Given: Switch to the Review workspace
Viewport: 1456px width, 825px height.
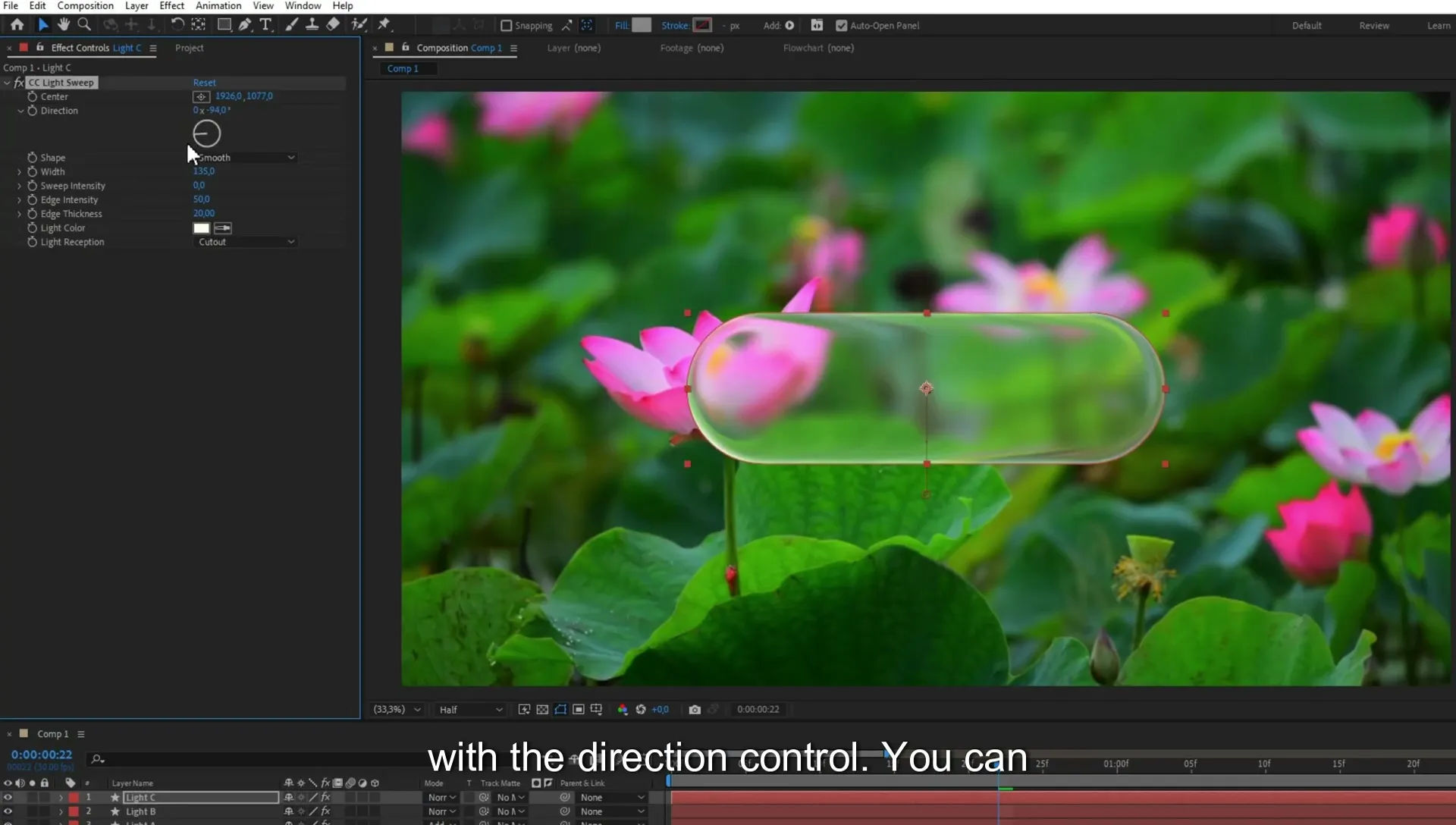Looking at the screenshot, I should coord(1373,25).
